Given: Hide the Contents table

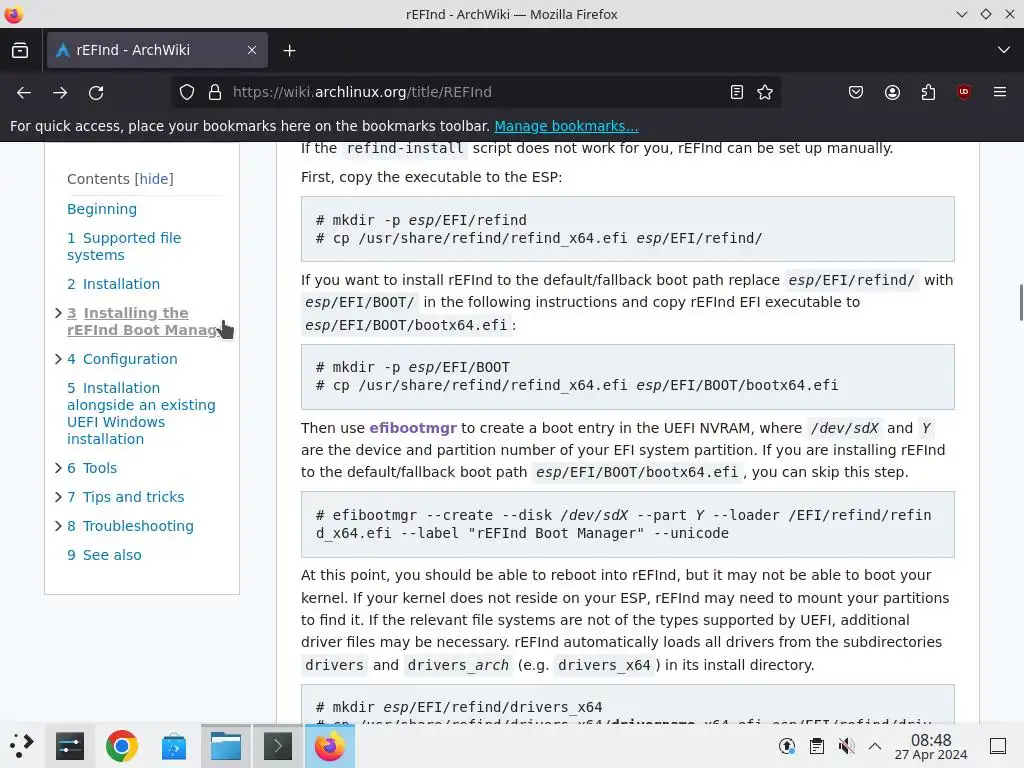Looking at the screenshot, I should (154, 179).
